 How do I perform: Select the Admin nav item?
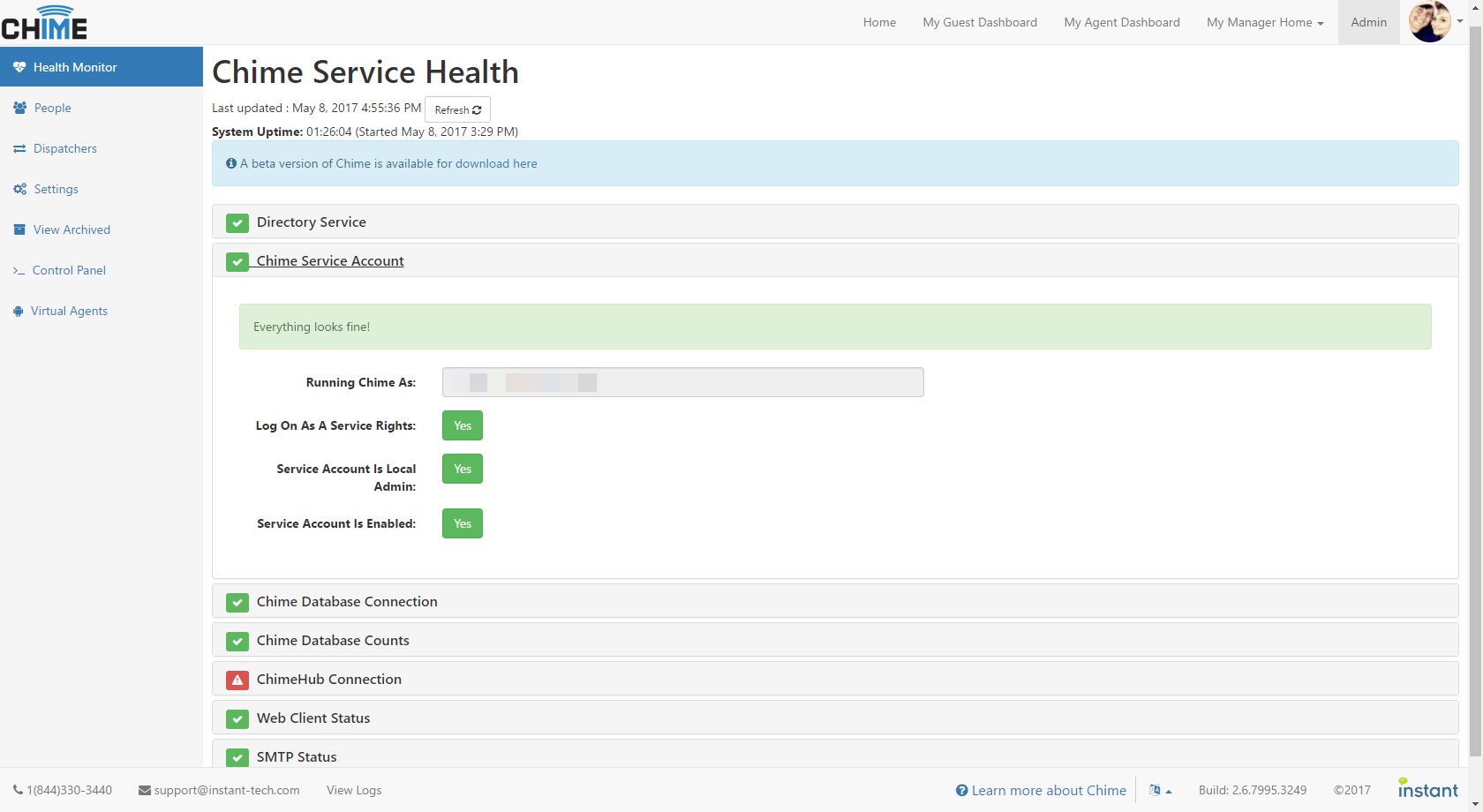point(1368,22)
